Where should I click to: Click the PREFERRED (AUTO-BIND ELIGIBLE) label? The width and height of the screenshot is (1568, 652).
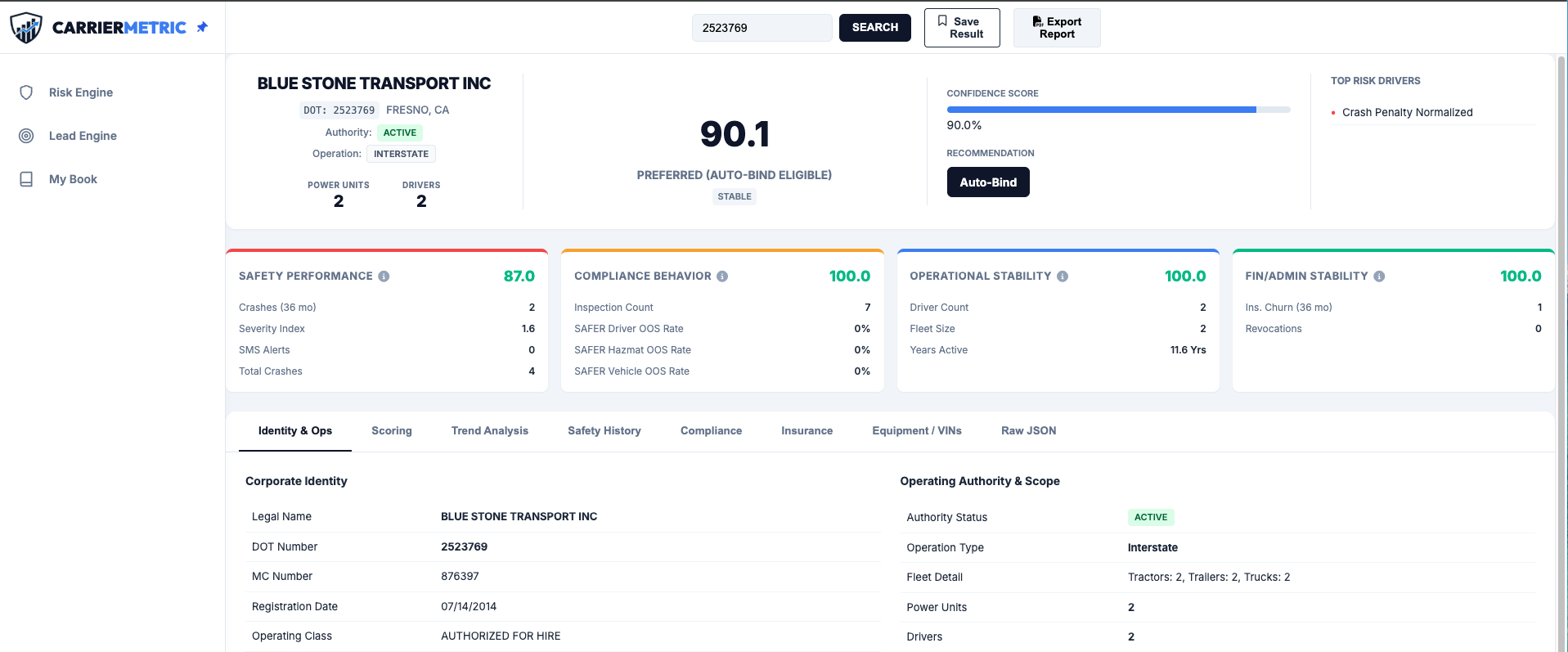735,175
